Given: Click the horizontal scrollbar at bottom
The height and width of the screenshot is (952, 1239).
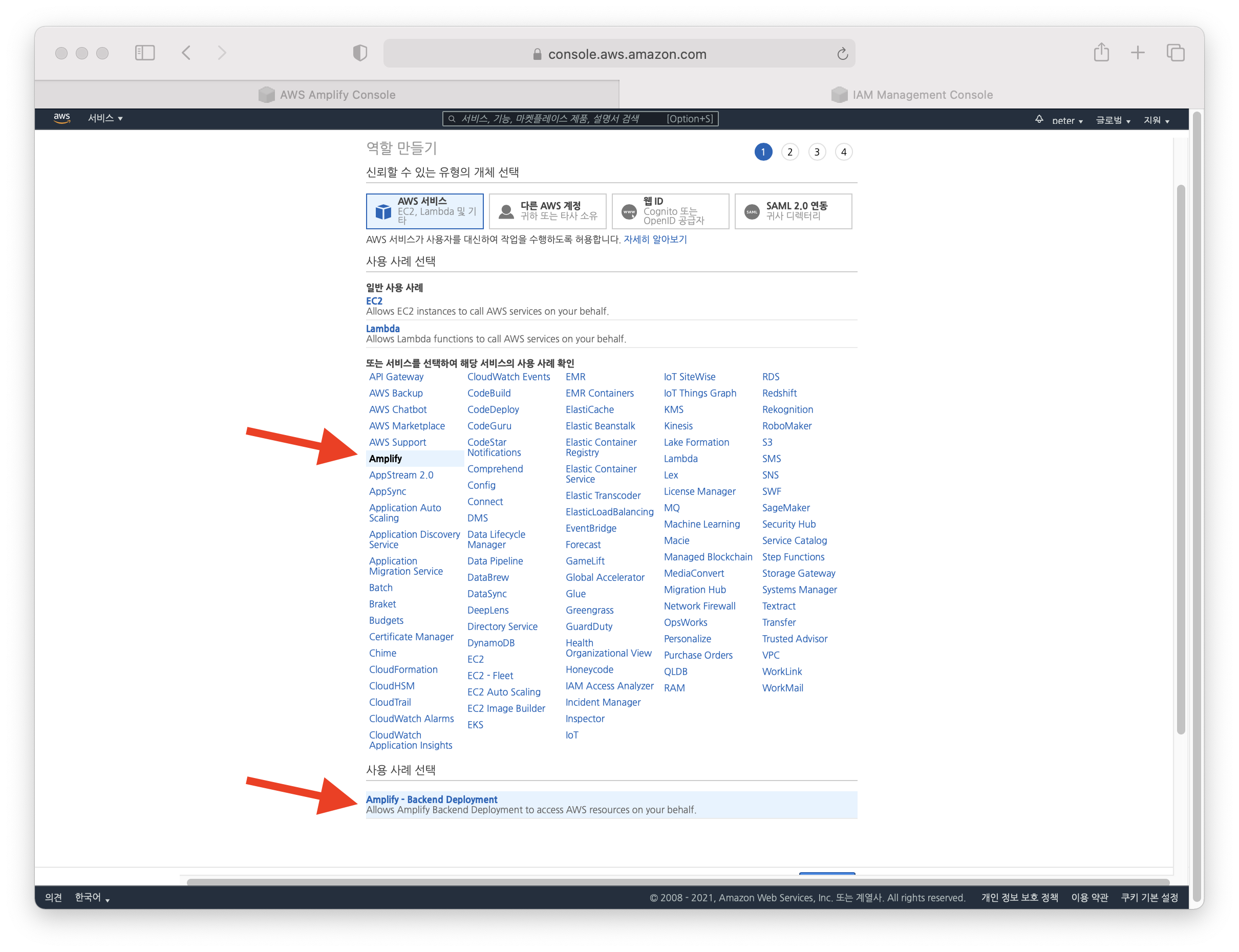Looking at the screenshot, I should (677, 882).
